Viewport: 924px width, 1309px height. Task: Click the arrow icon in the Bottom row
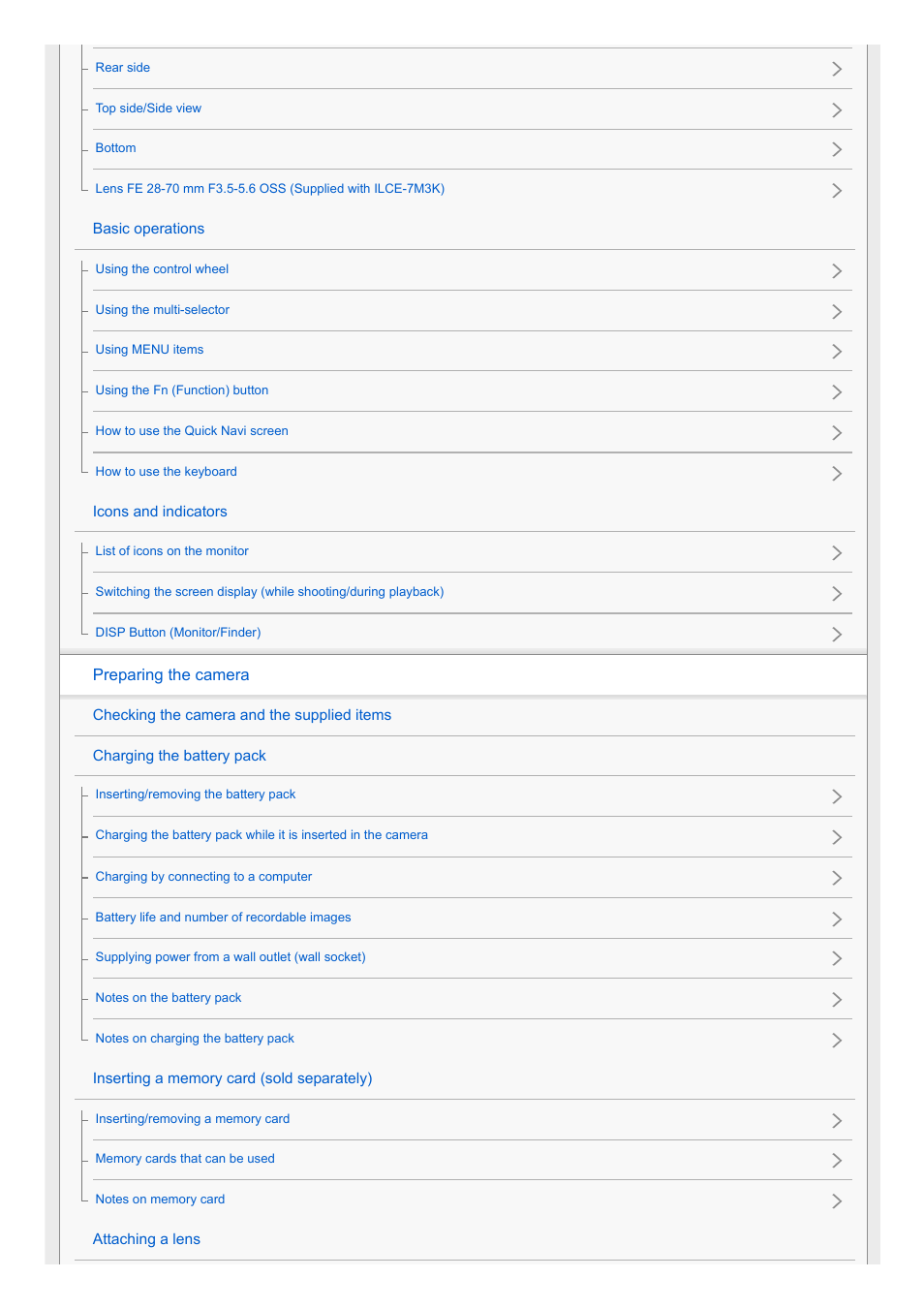click(837, 149)
